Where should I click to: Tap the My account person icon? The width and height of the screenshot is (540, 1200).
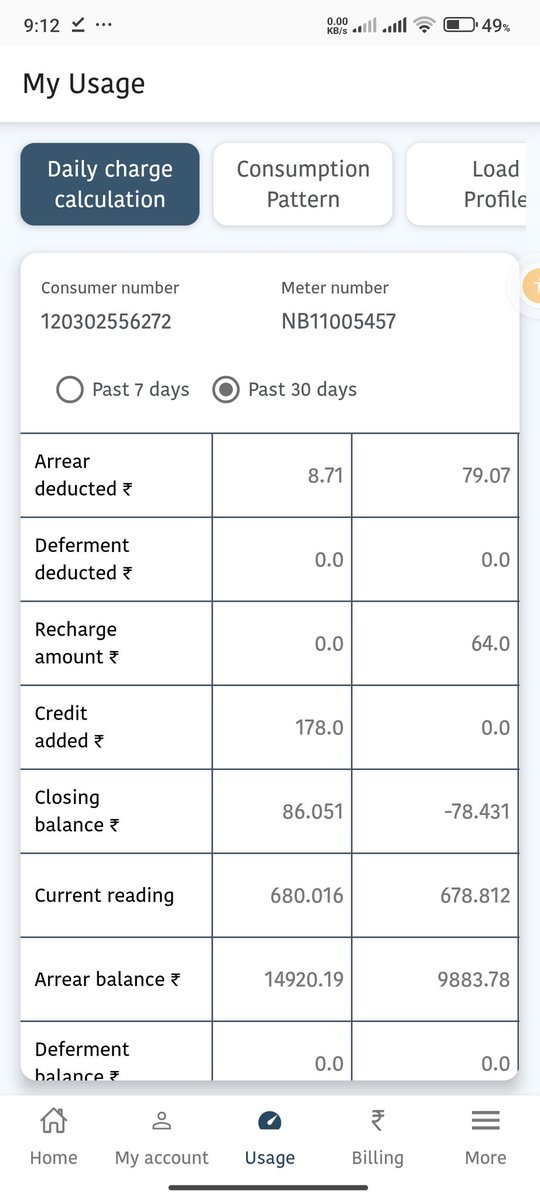tap(161, 1121)
